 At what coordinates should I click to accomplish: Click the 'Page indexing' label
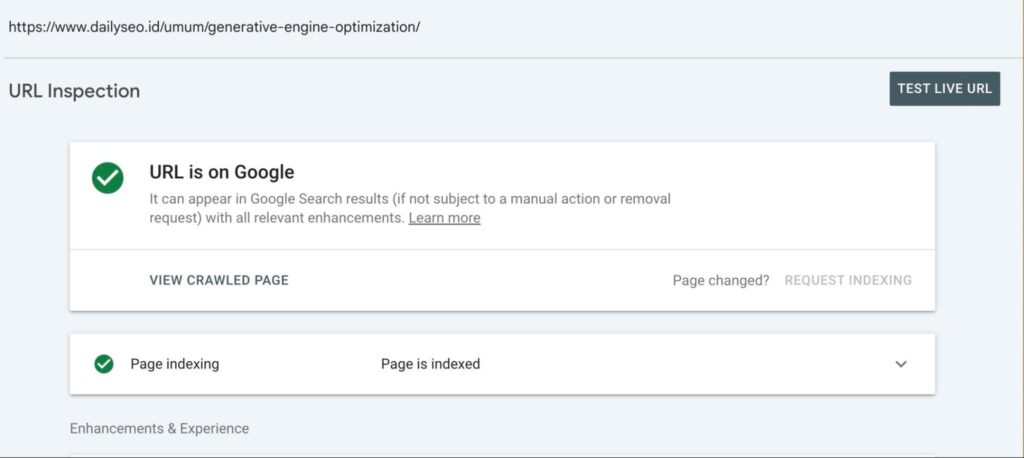click(174, 364)
